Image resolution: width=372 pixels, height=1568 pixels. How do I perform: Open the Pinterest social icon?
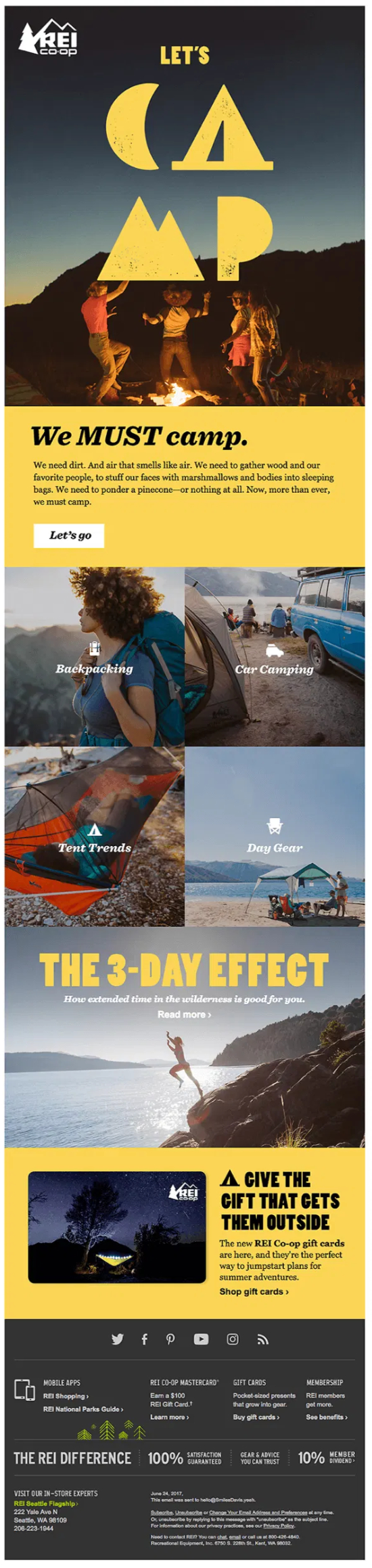click(170, 1339)
